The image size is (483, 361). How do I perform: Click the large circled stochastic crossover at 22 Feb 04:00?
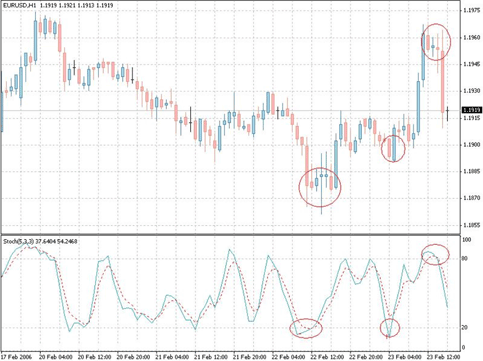(306, 328)
